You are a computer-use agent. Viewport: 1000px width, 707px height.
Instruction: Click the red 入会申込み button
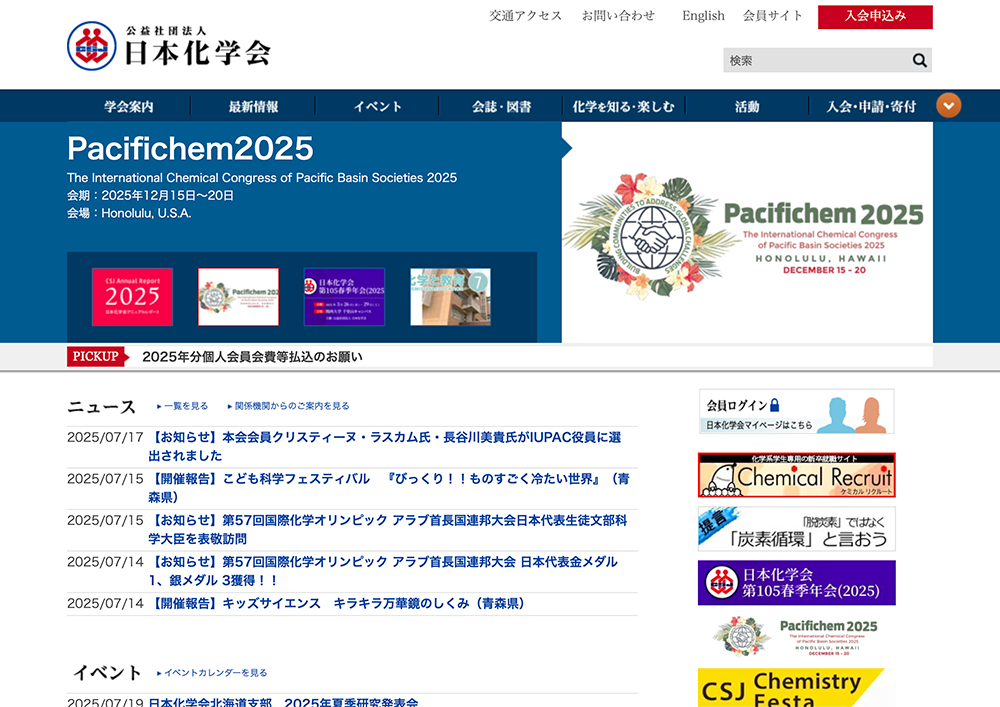[875, 17]
